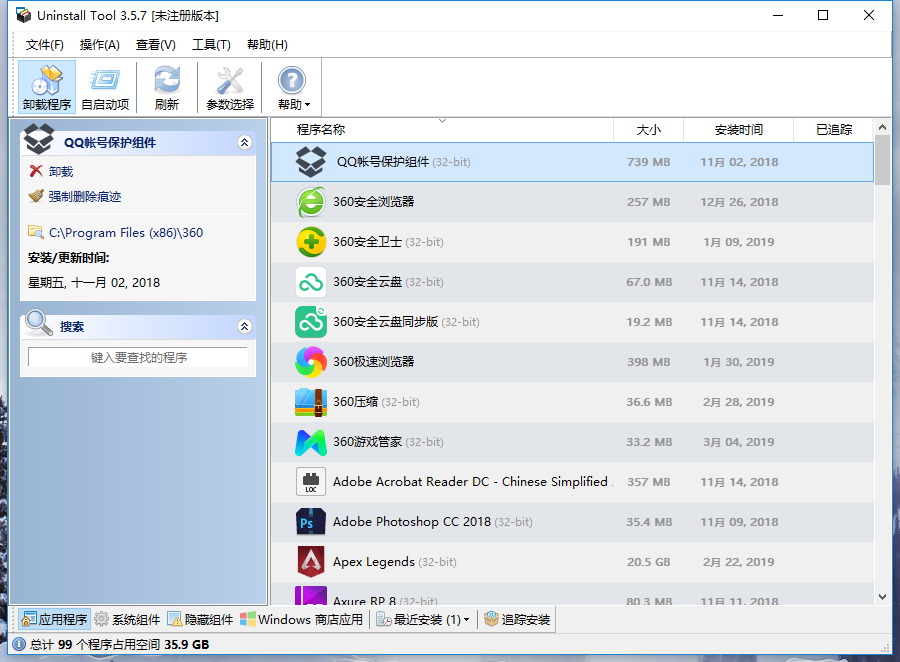Screen dimensions: 900x662
Task: Select the Uninstaller (卸载程序) toolbar icon
Action: [x=47, y=87]
